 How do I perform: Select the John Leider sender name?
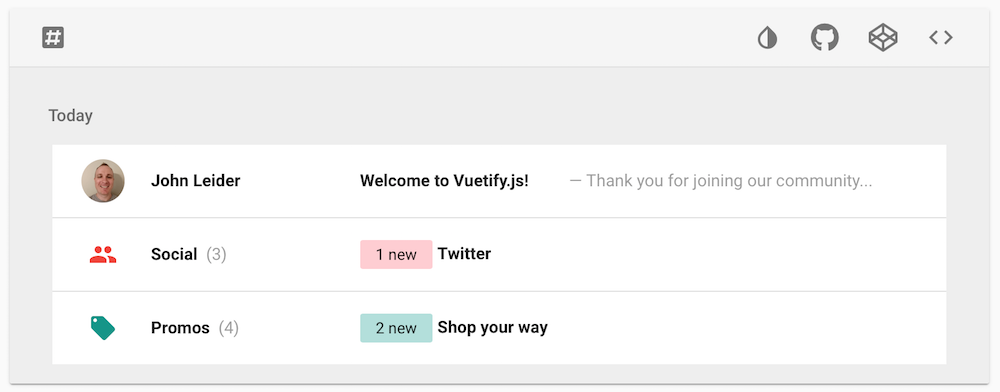(196, 181)
